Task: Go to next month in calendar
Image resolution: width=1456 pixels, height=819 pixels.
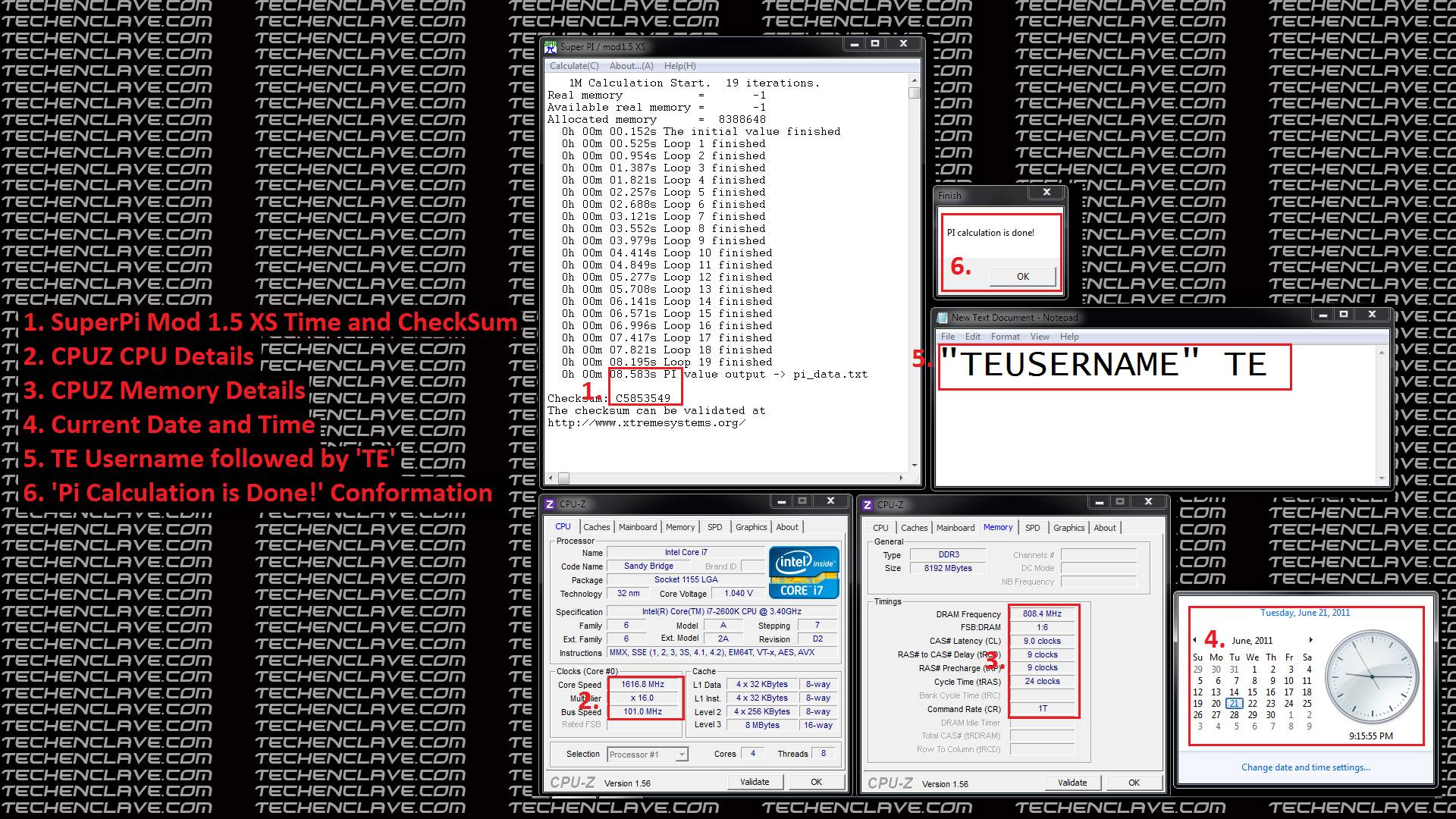Action: 1310,640
